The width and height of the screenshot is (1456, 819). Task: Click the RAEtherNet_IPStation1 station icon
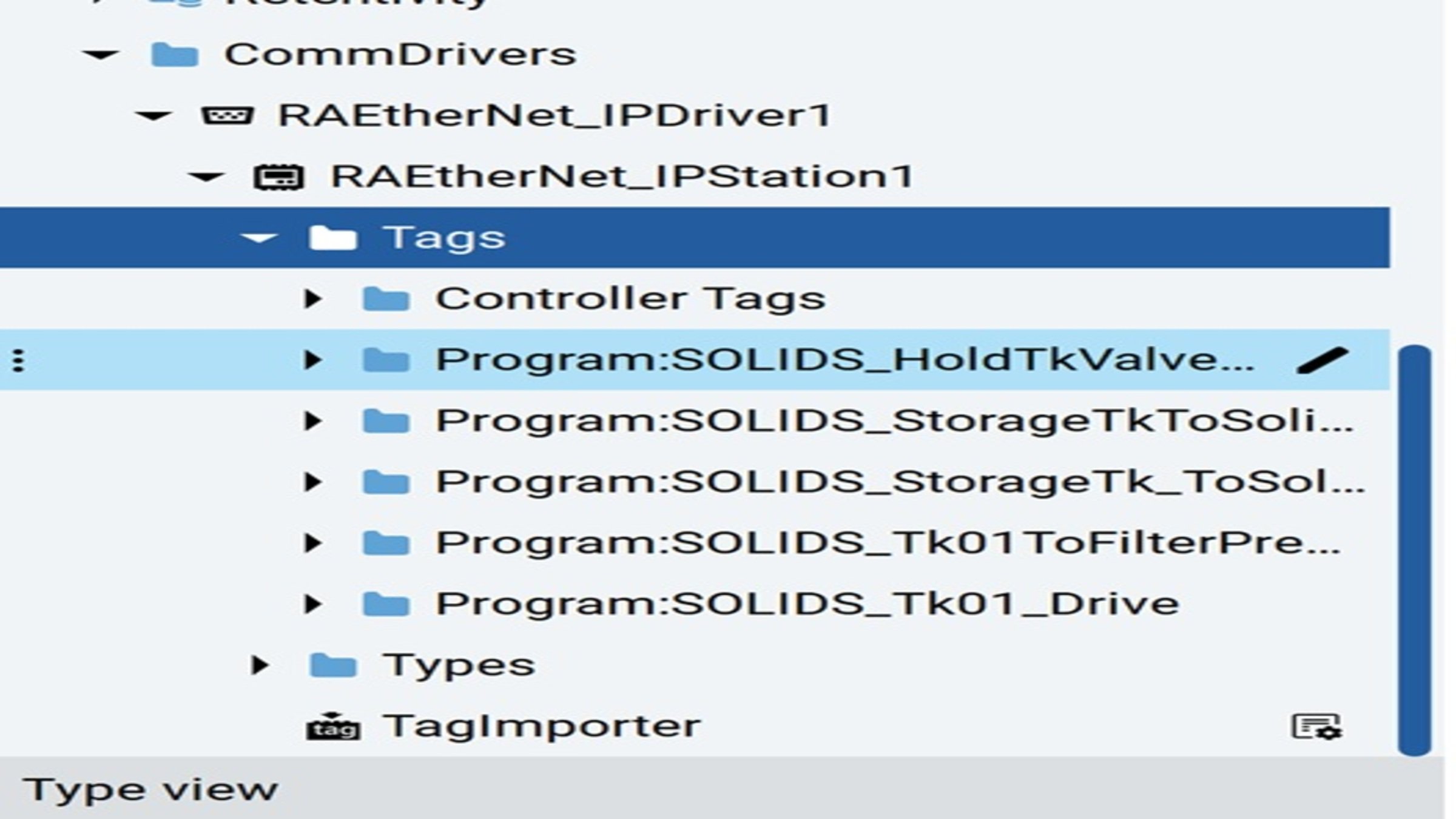(278, 177)
